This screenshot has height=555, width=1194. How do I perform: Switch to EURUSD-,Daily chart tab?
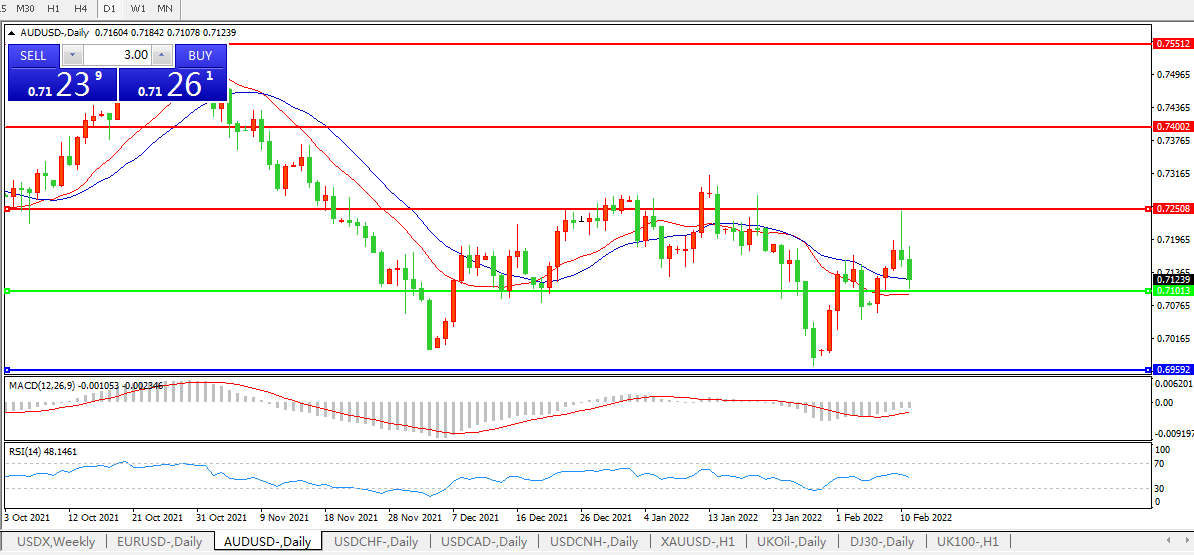pyautogui.click(x=160, y=542)
